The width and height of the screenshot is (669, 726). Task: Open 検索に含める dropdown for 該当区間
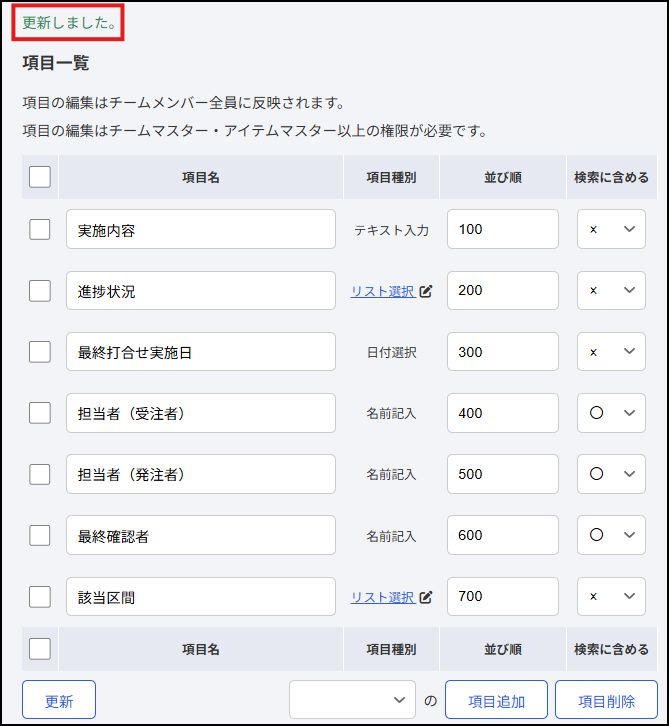pos(611,596)
